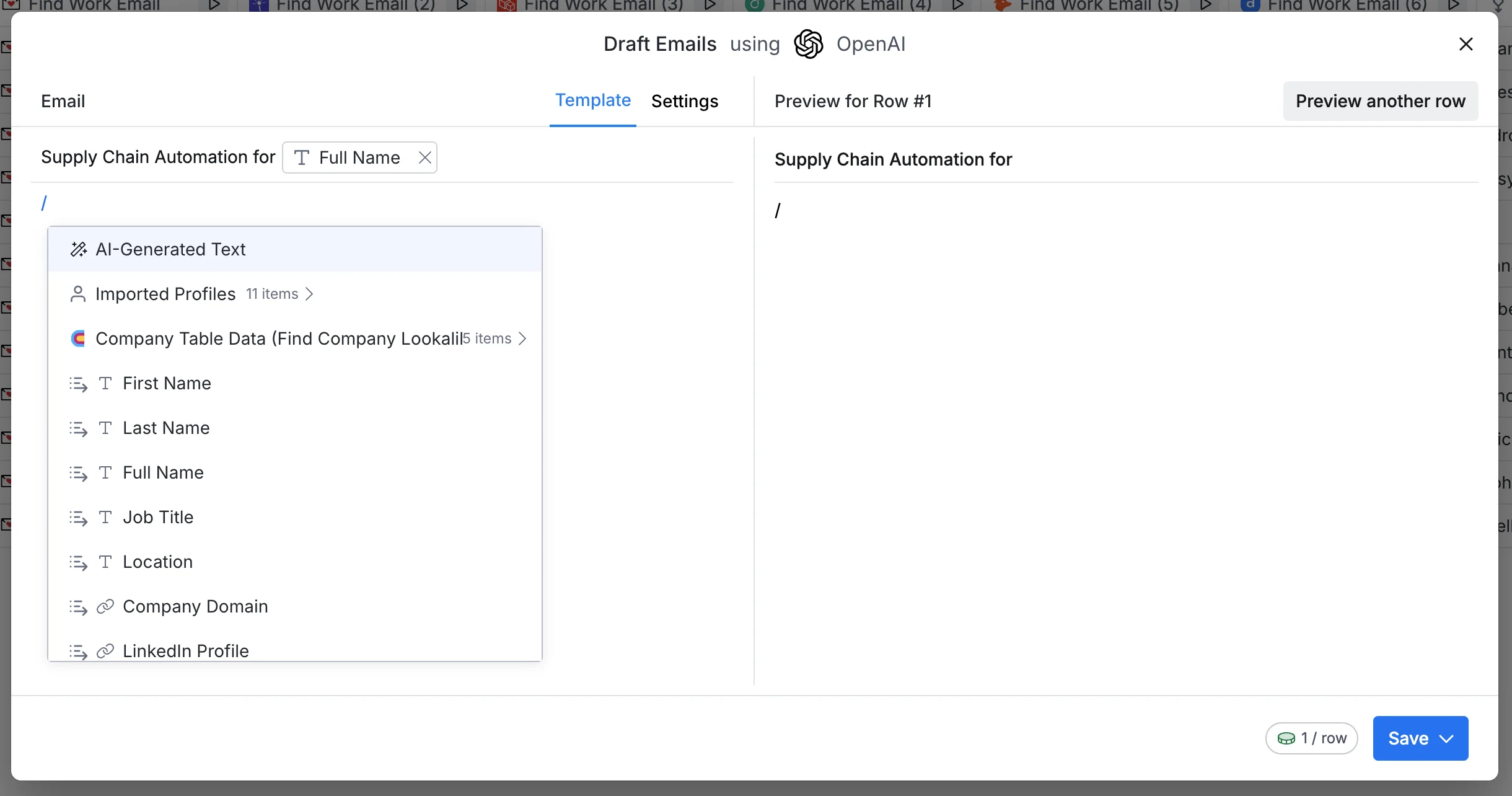Switch to the Settings tab

[684, 101]
